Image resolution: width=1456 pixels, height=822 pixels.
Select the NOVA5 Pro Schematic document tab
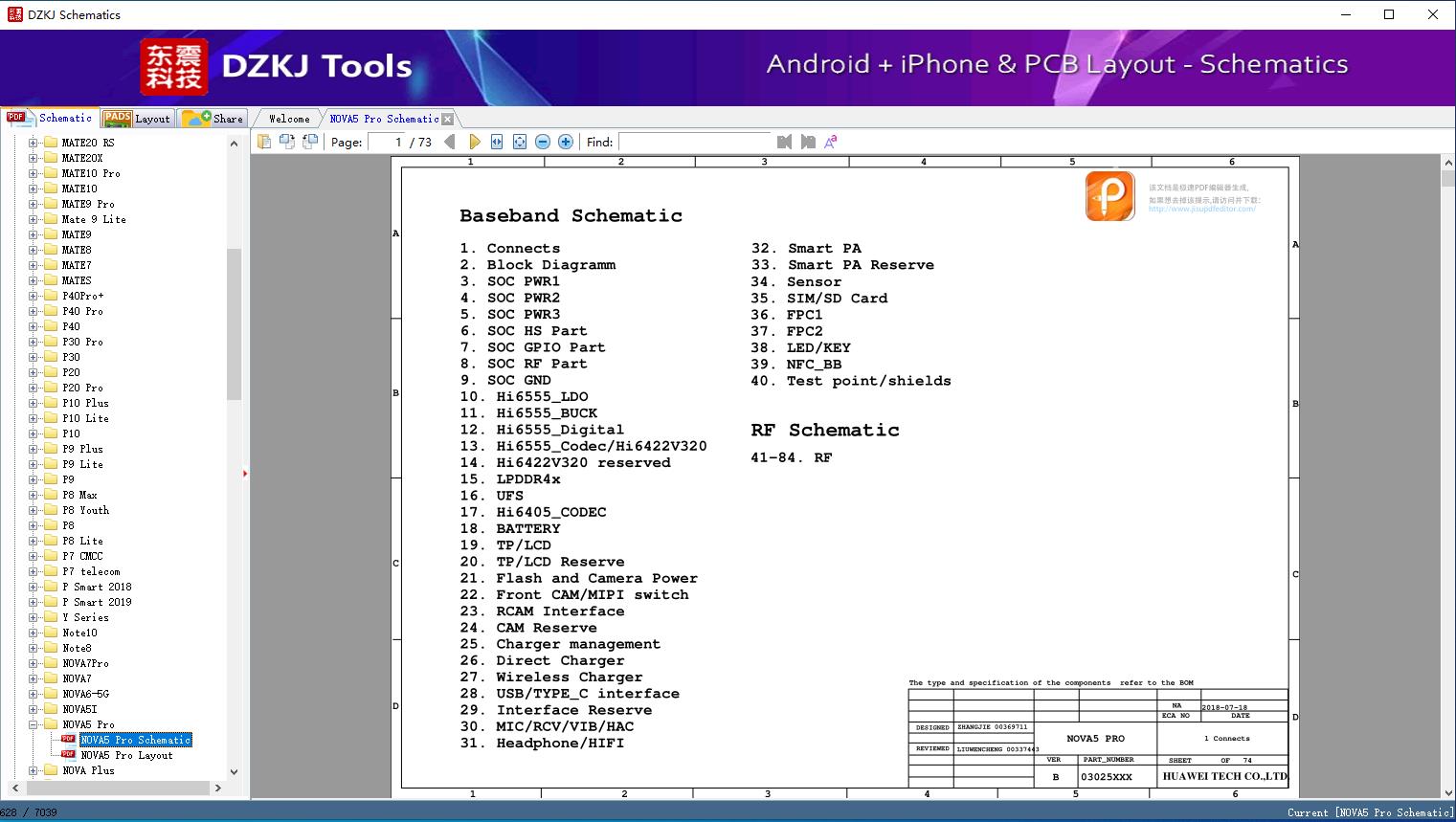coord(384,119)
